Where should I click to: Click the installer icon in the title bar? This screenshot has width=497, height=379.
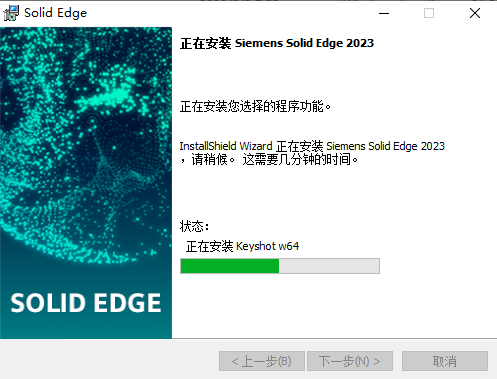click(x=11, y=13)
